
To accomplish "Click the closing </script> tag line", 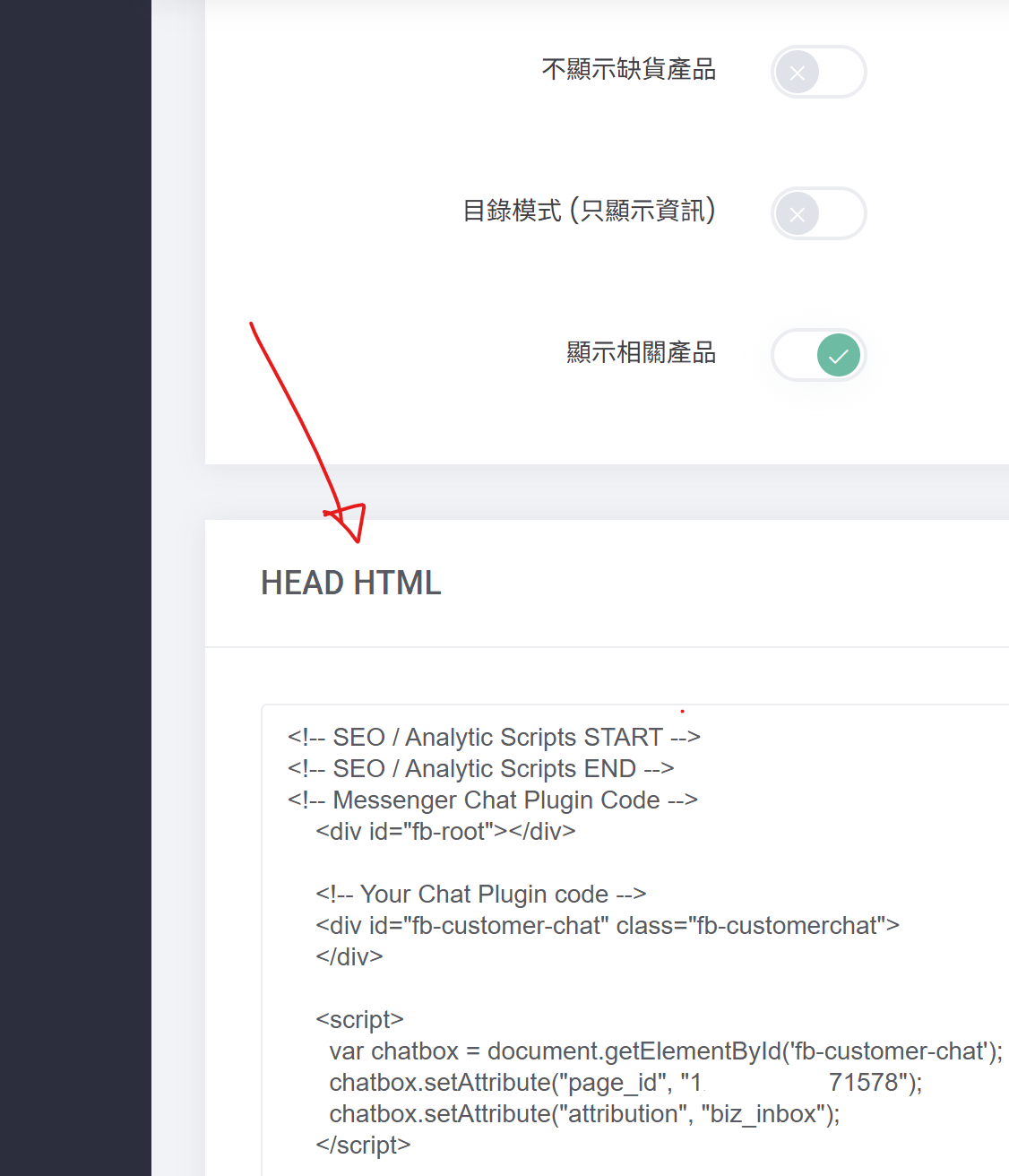I will 363,1145.
